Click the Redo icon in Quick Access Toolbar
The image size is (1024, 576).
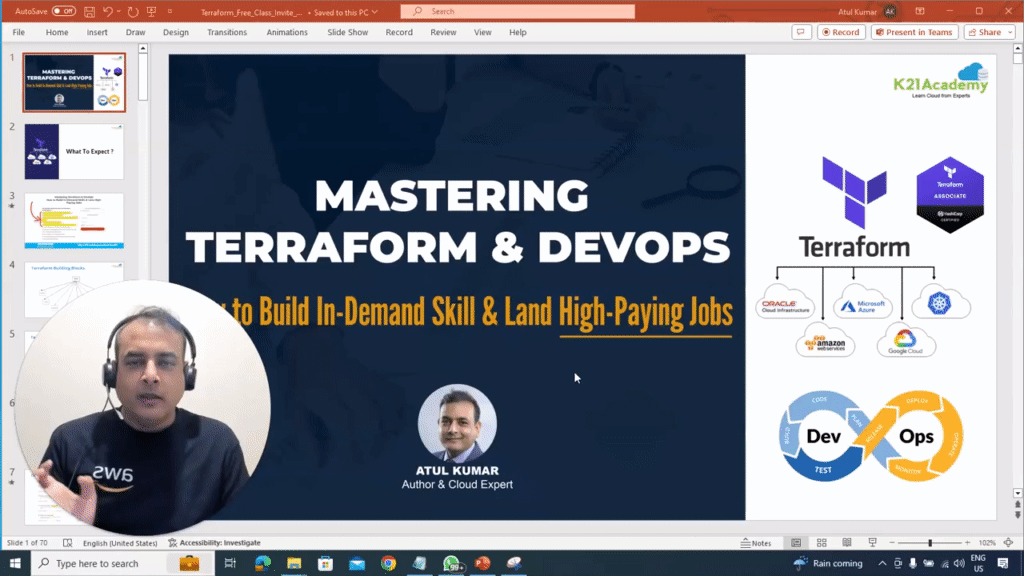pyautogui.click(x=133, y=11)
